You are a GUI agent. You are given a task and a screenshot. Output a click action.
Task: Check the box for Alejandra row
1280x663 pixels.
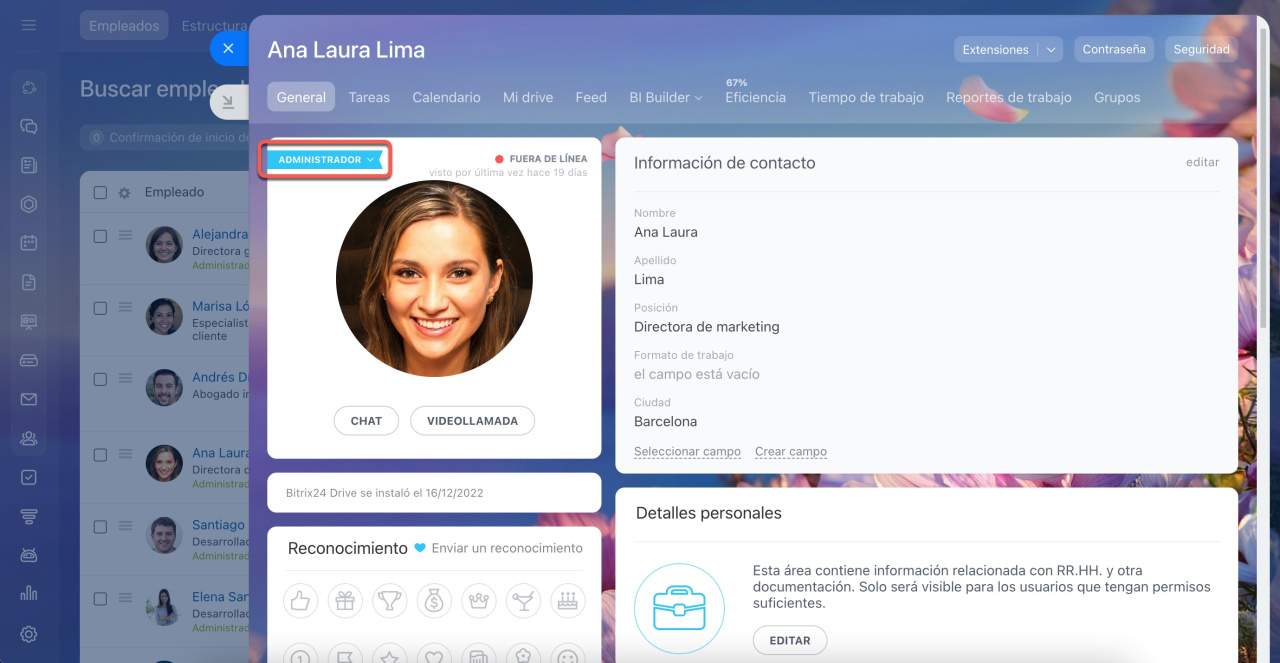coord(100,237)
